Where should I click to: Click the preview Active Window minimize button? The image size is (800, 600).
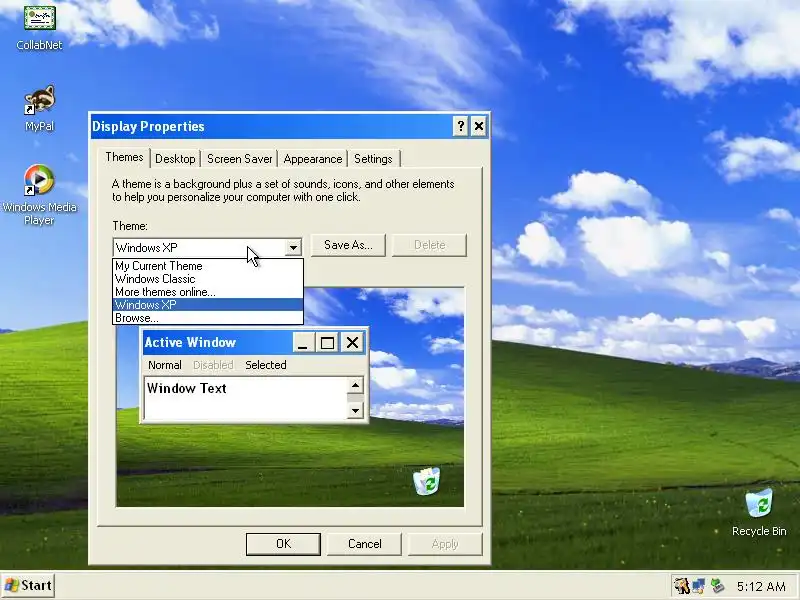click(303, 342)
